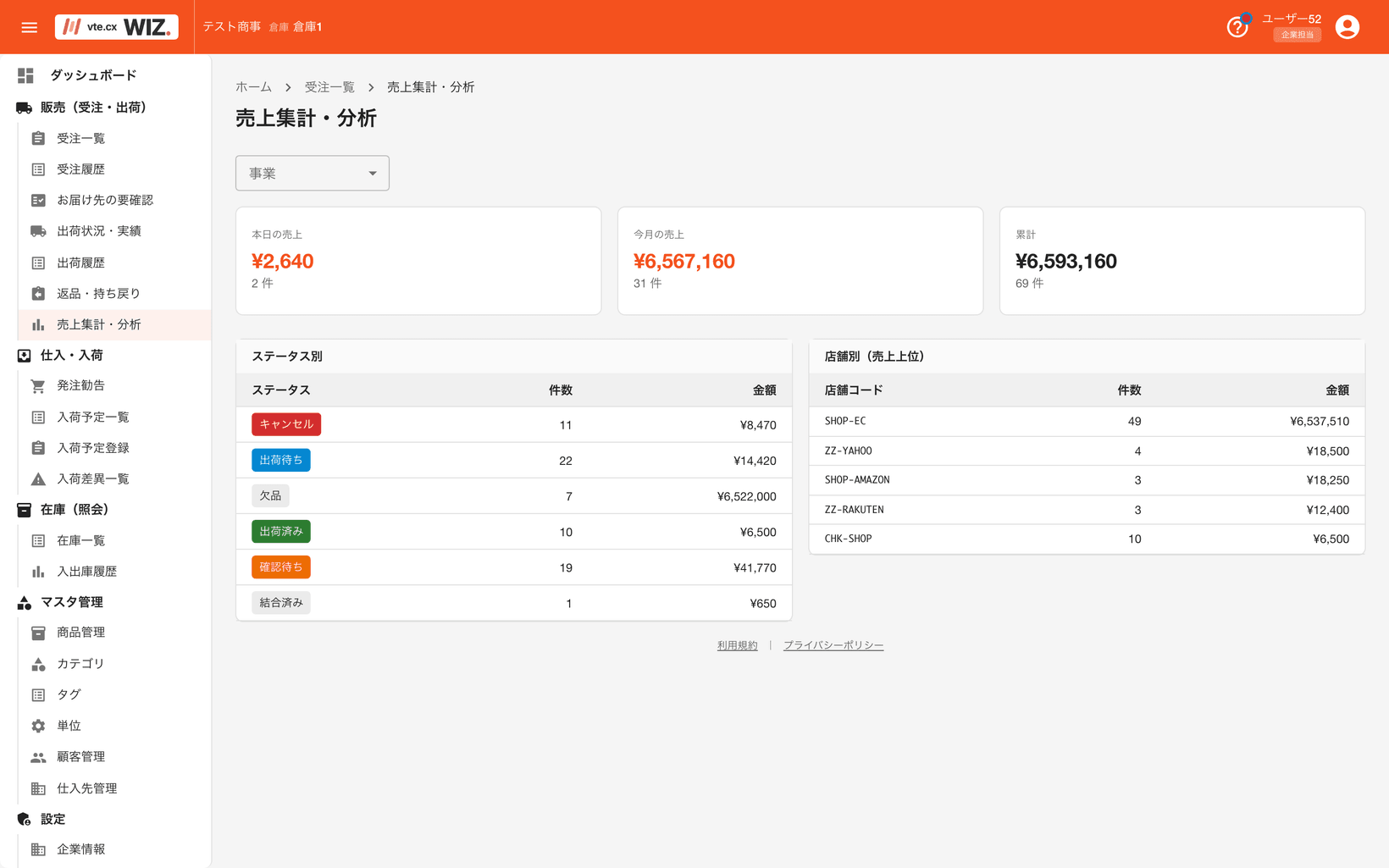
Task: Click the 仕入先管理 building icon
Action: (38, 788)
